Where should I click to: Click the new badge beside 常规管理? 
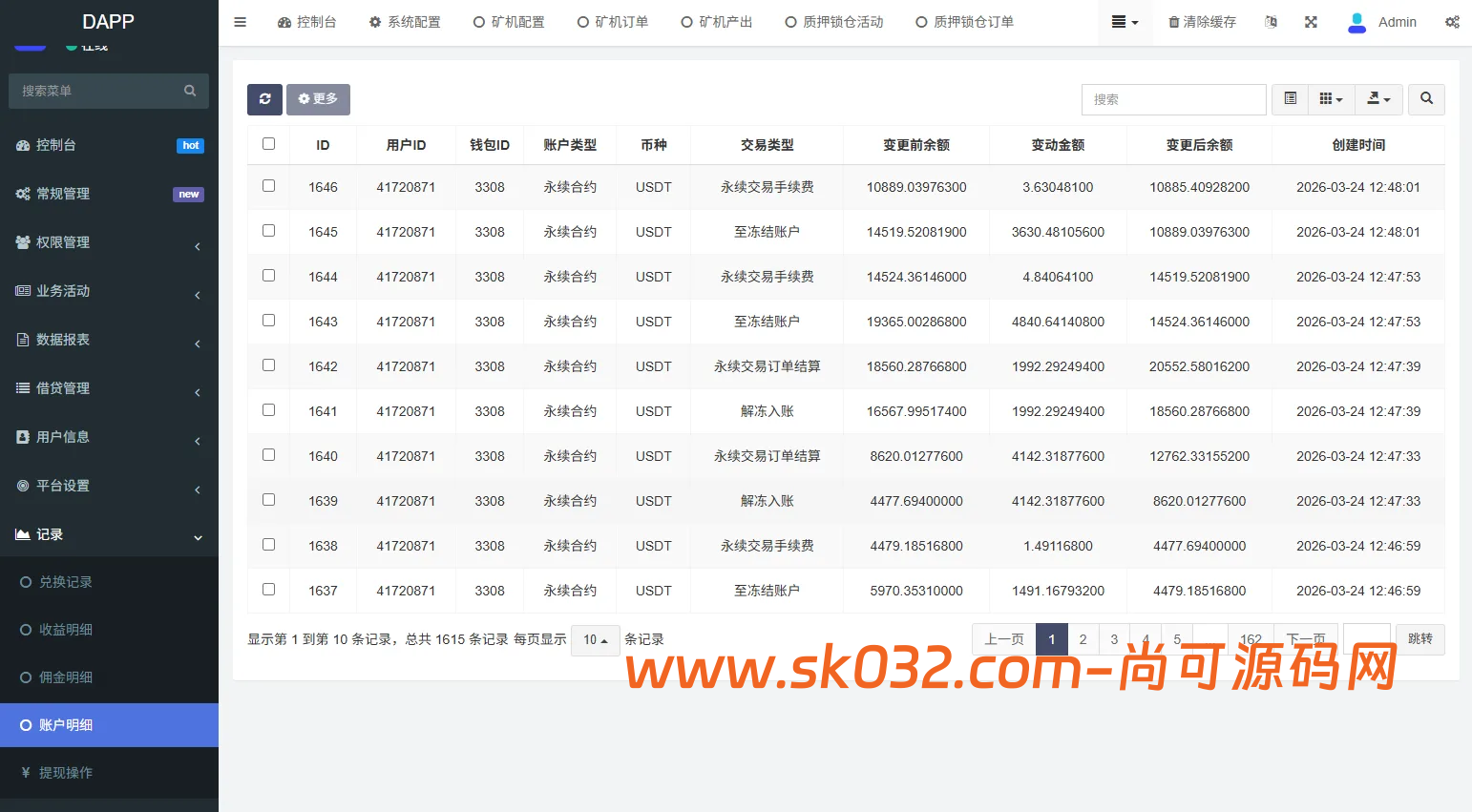189,195
